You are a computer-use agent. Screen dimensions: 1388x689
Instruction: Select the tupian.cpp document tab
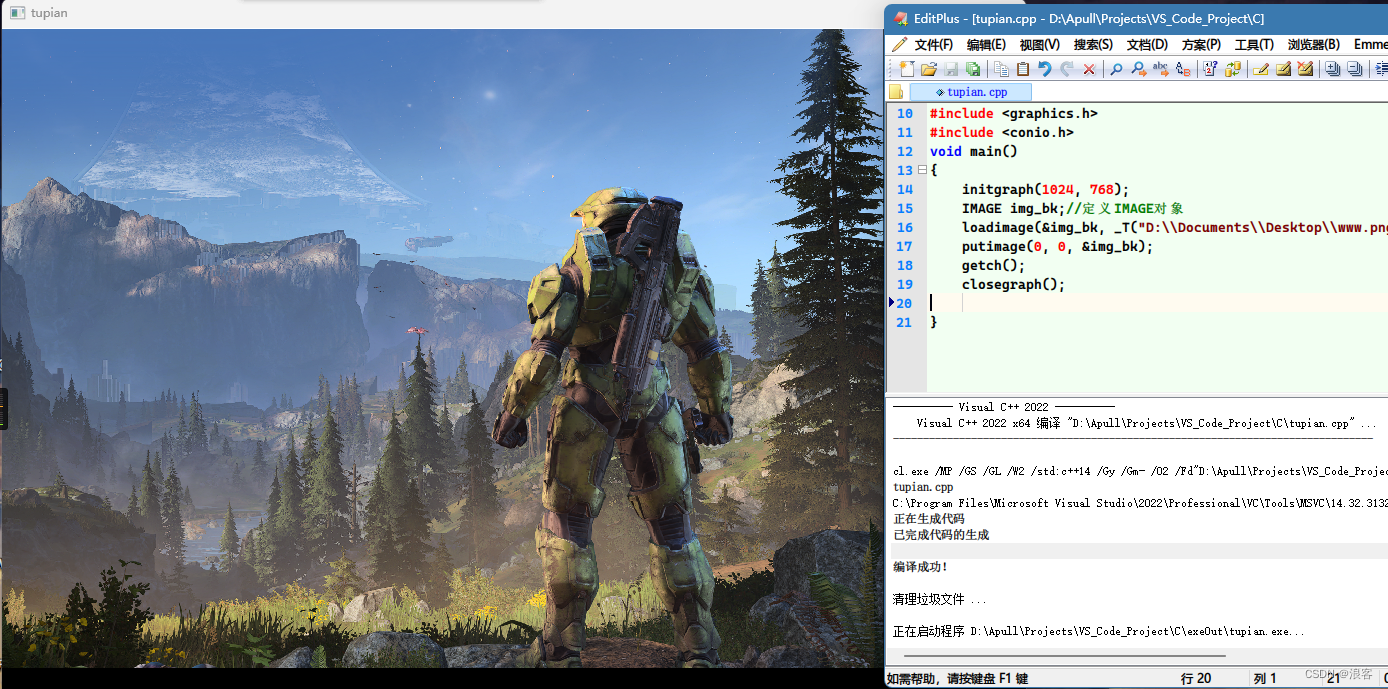click(970, 92)
